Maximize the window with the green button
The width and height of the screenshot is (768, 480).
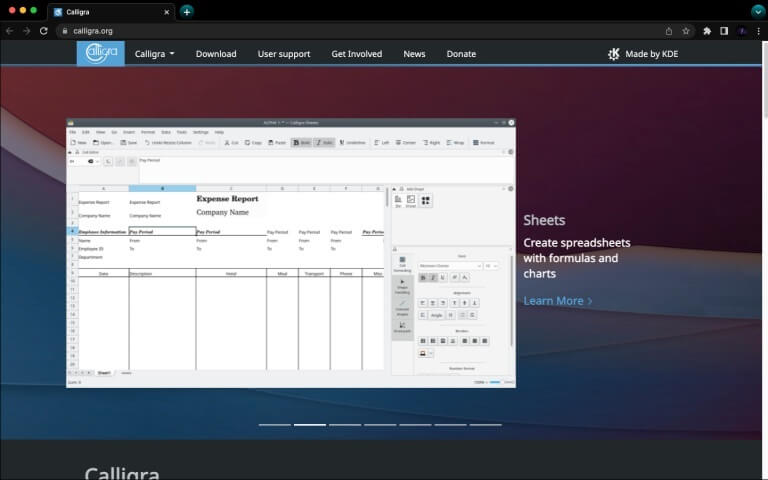coord(33,10)
